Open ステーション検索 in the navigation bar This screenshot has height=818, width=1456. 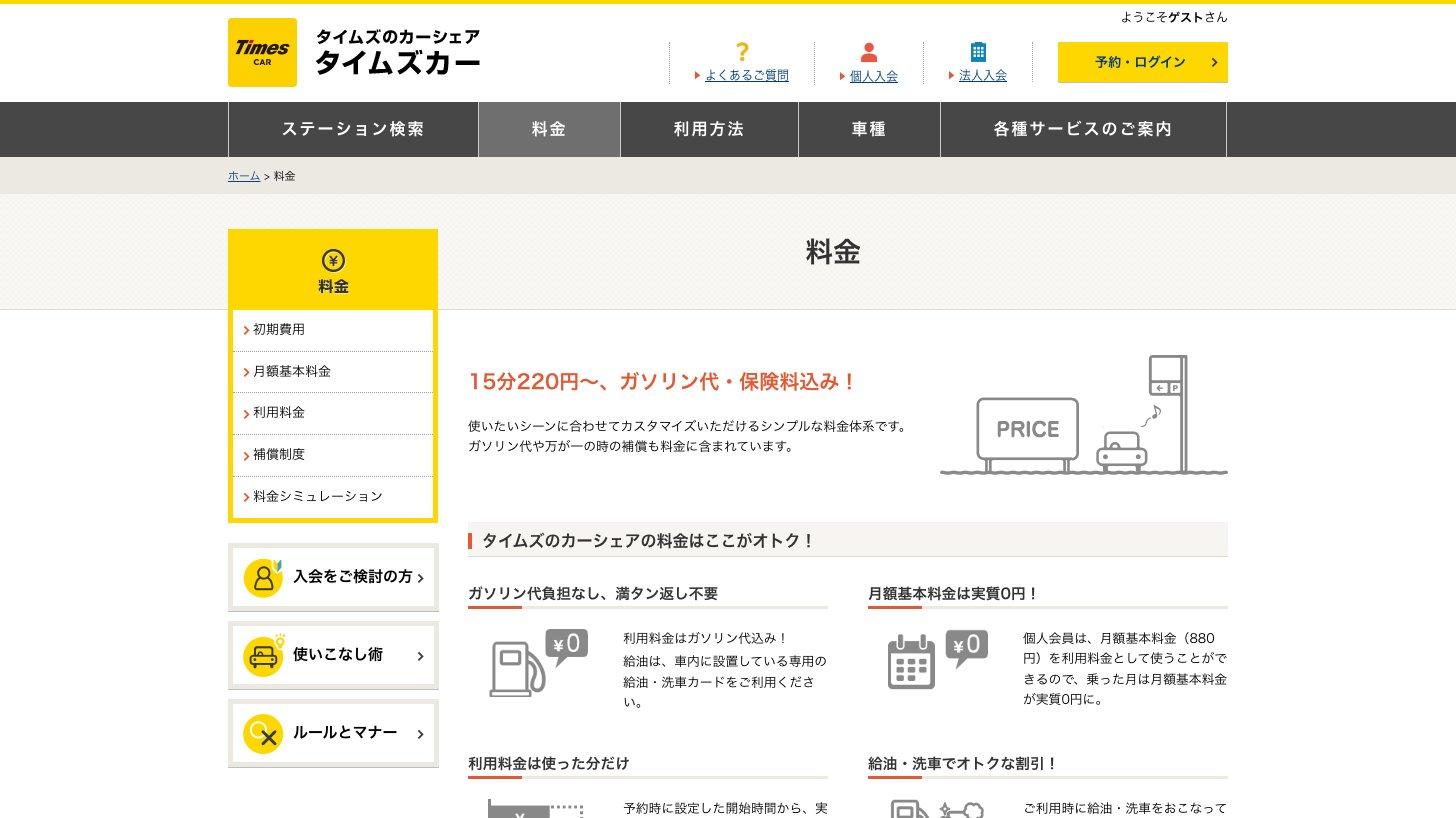coord(353,129)
